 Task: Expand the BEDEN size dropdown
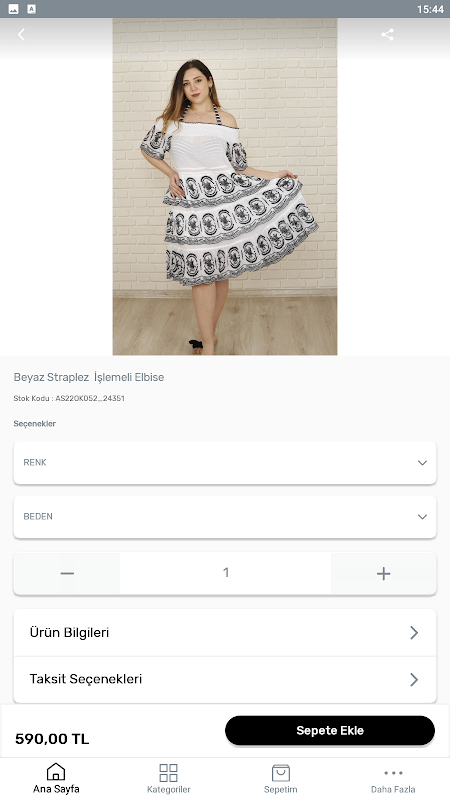click(225, 517)
